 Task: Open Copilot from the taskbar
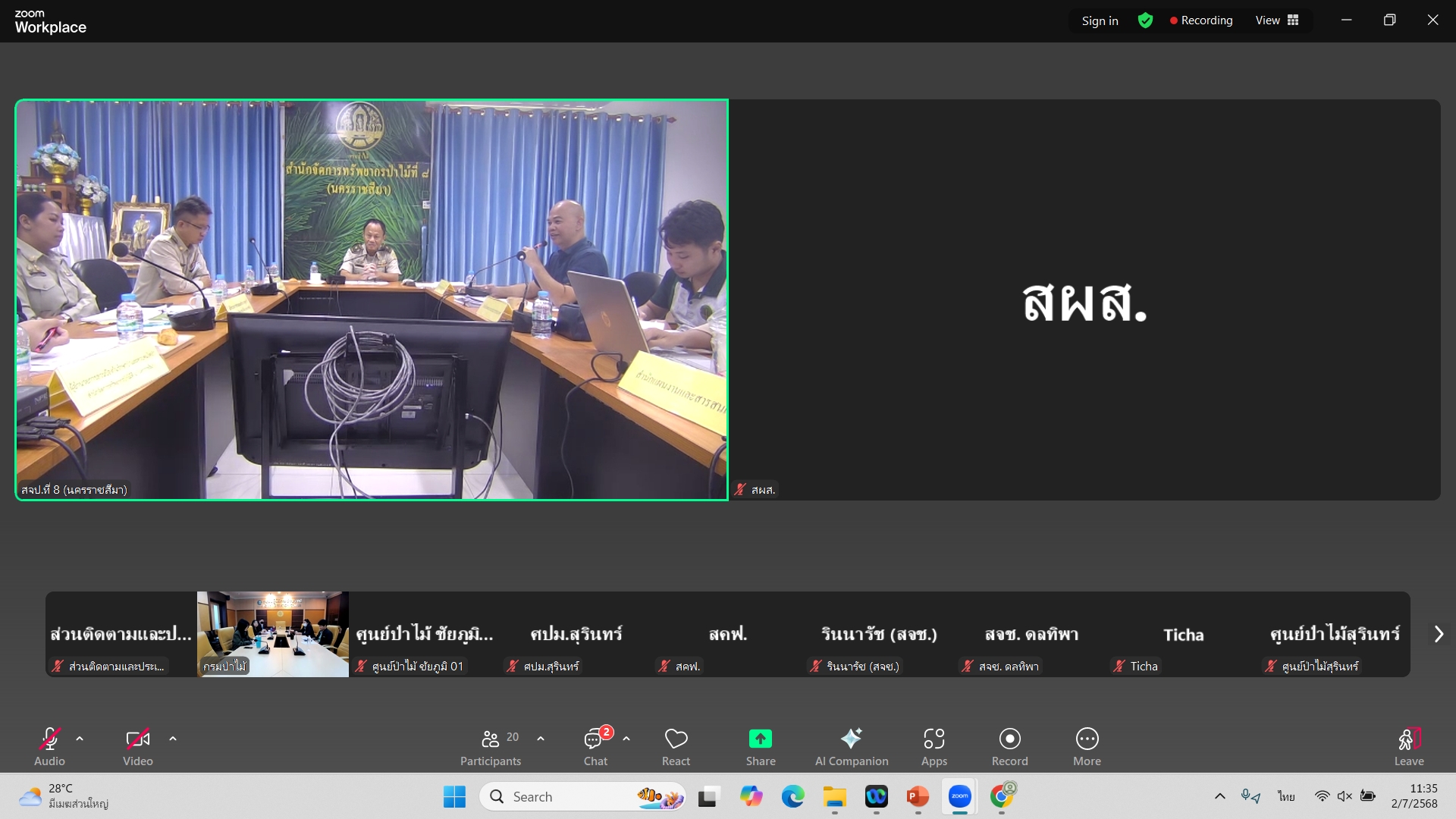(x=751, y=796)
